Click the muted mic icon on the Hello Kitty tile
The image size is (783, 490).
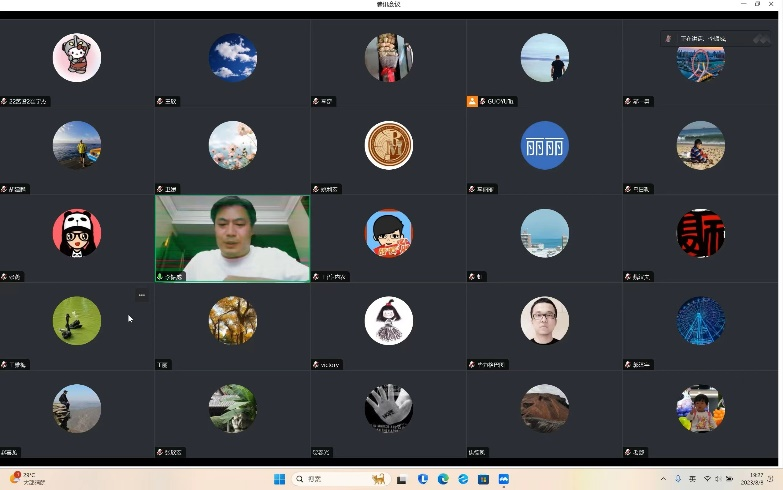(x=4, y=101)
